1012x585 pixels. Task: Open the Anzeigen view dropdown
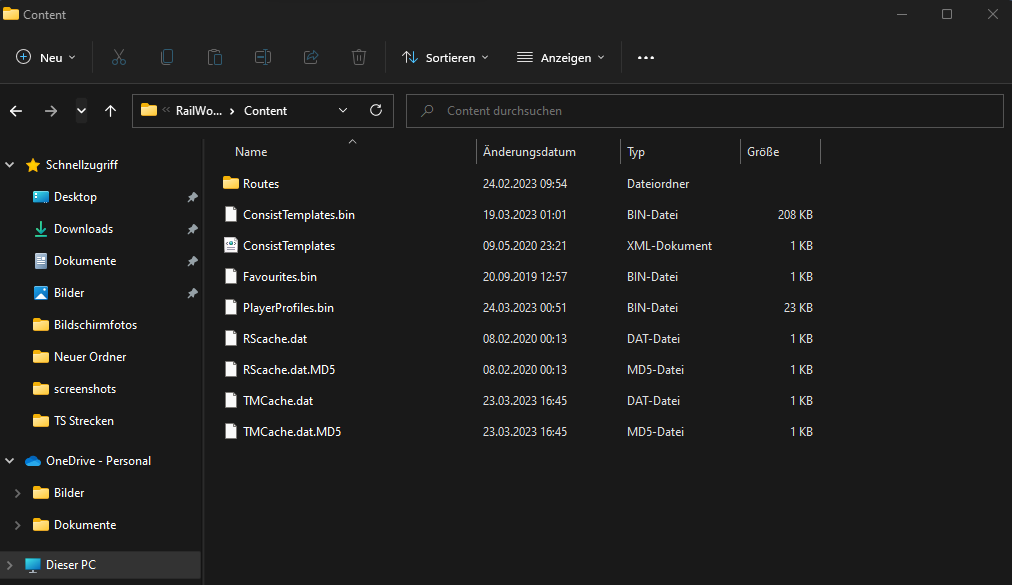(x=561, y=58)
